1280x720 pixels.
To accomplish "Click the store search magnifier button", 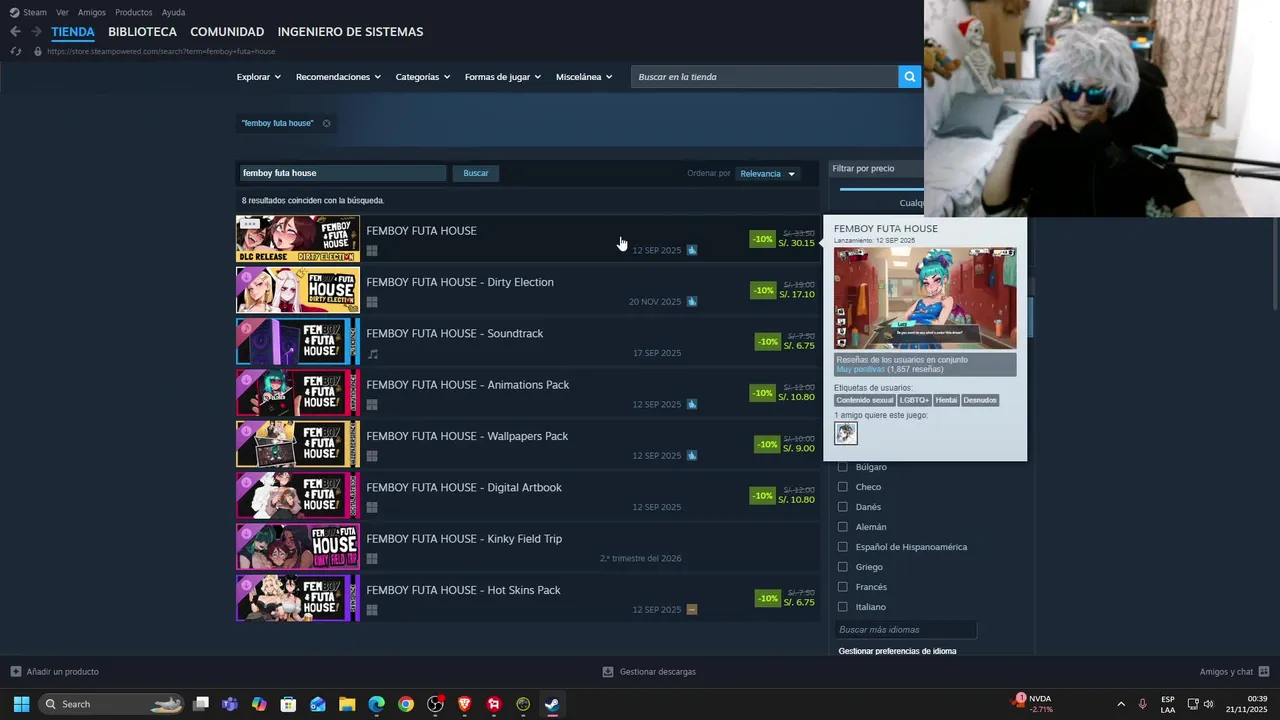I will click(x=909, y=77).
